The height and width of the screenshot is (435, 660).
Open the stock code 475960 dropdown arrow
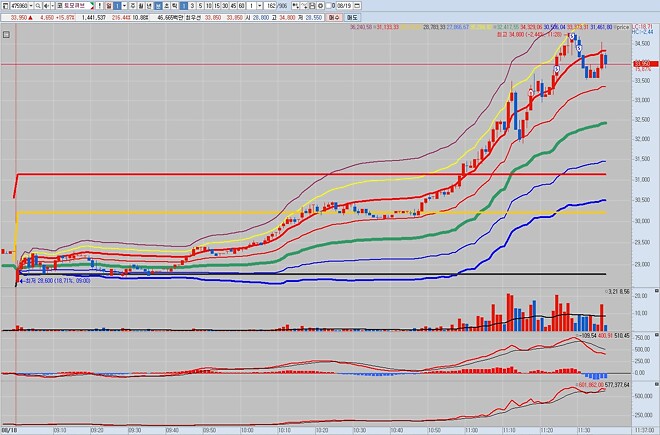click(31, 6)
